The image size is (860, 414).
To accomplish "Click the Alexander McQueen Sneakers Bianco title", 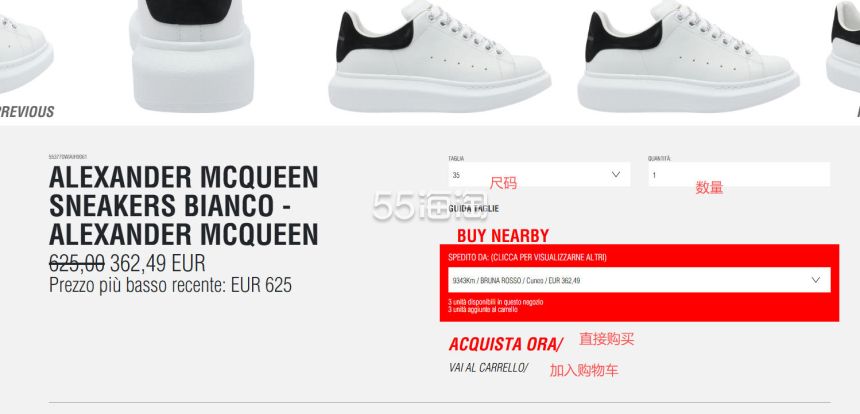I will [x=184, y=206].
